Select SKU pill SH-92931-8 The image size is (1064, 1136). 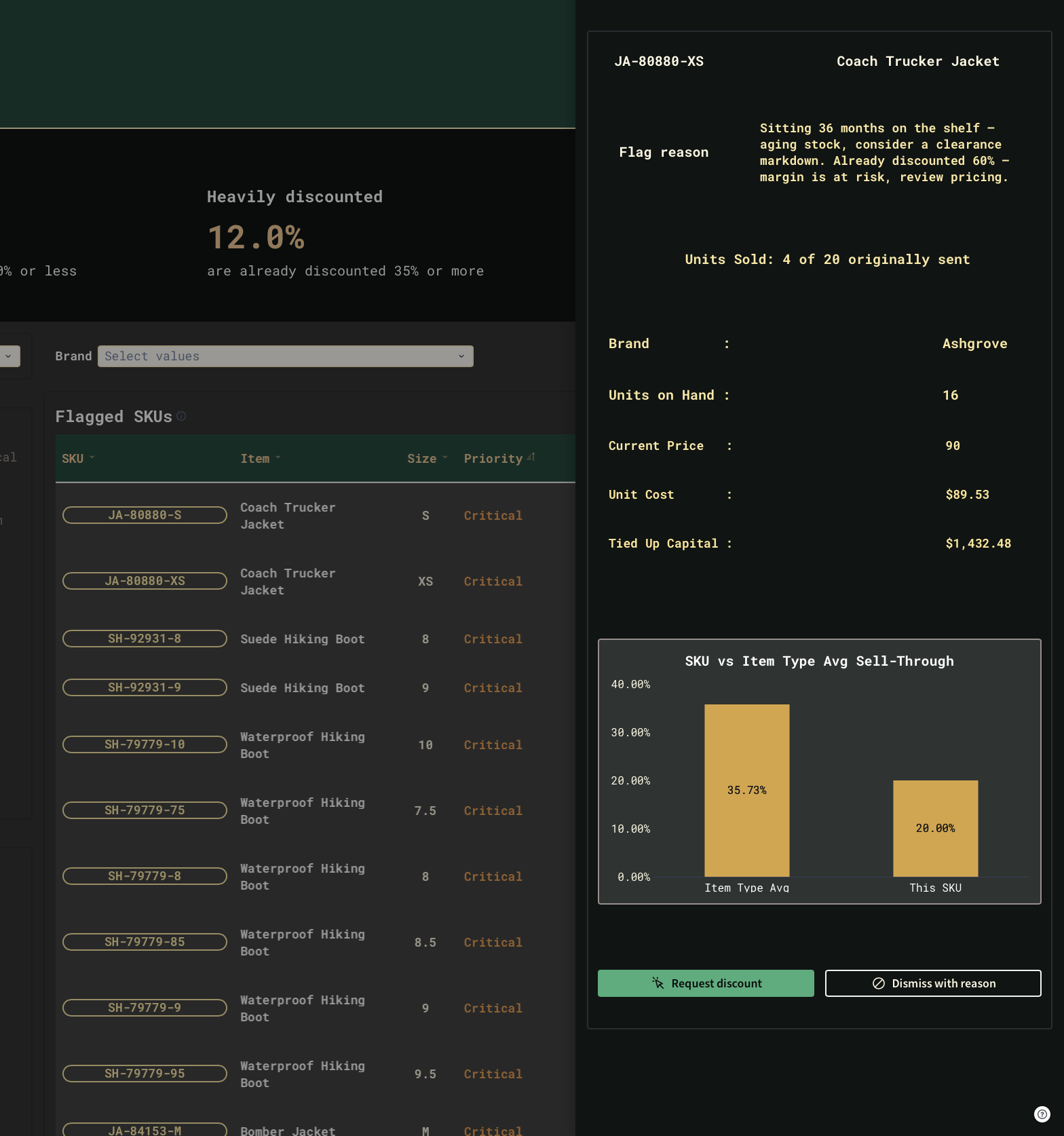(145, 639)
